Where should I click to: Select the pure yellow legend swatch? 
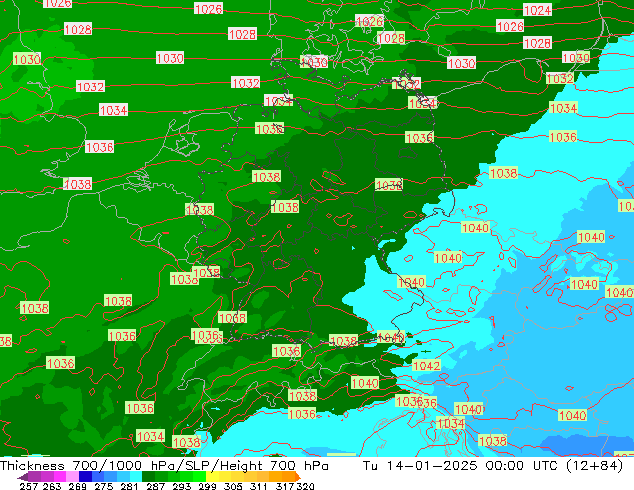pyautogui.click(x=212, y=477)
